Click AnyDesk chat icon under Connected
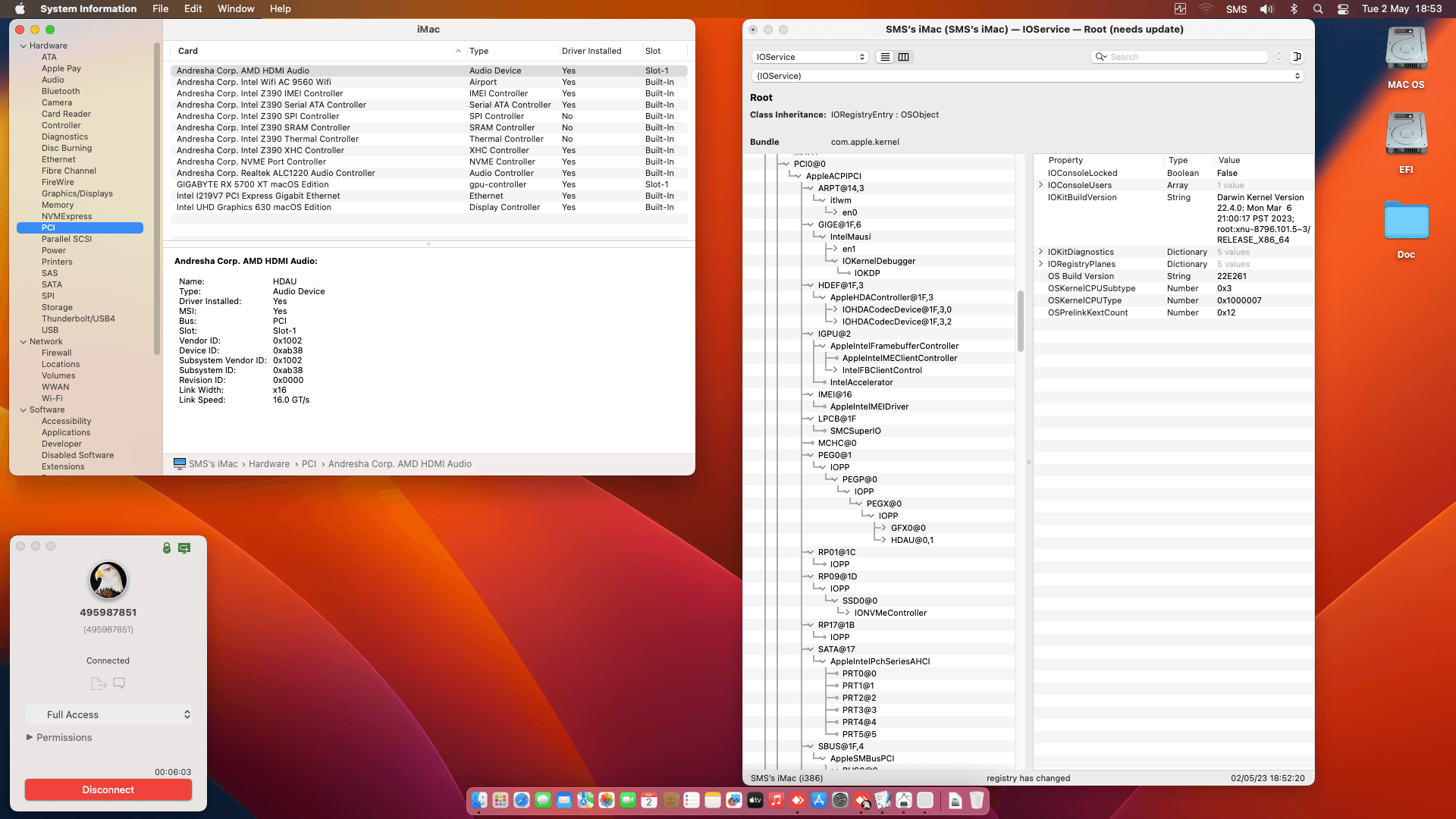 pyautogui.click(x=119, y=683)
